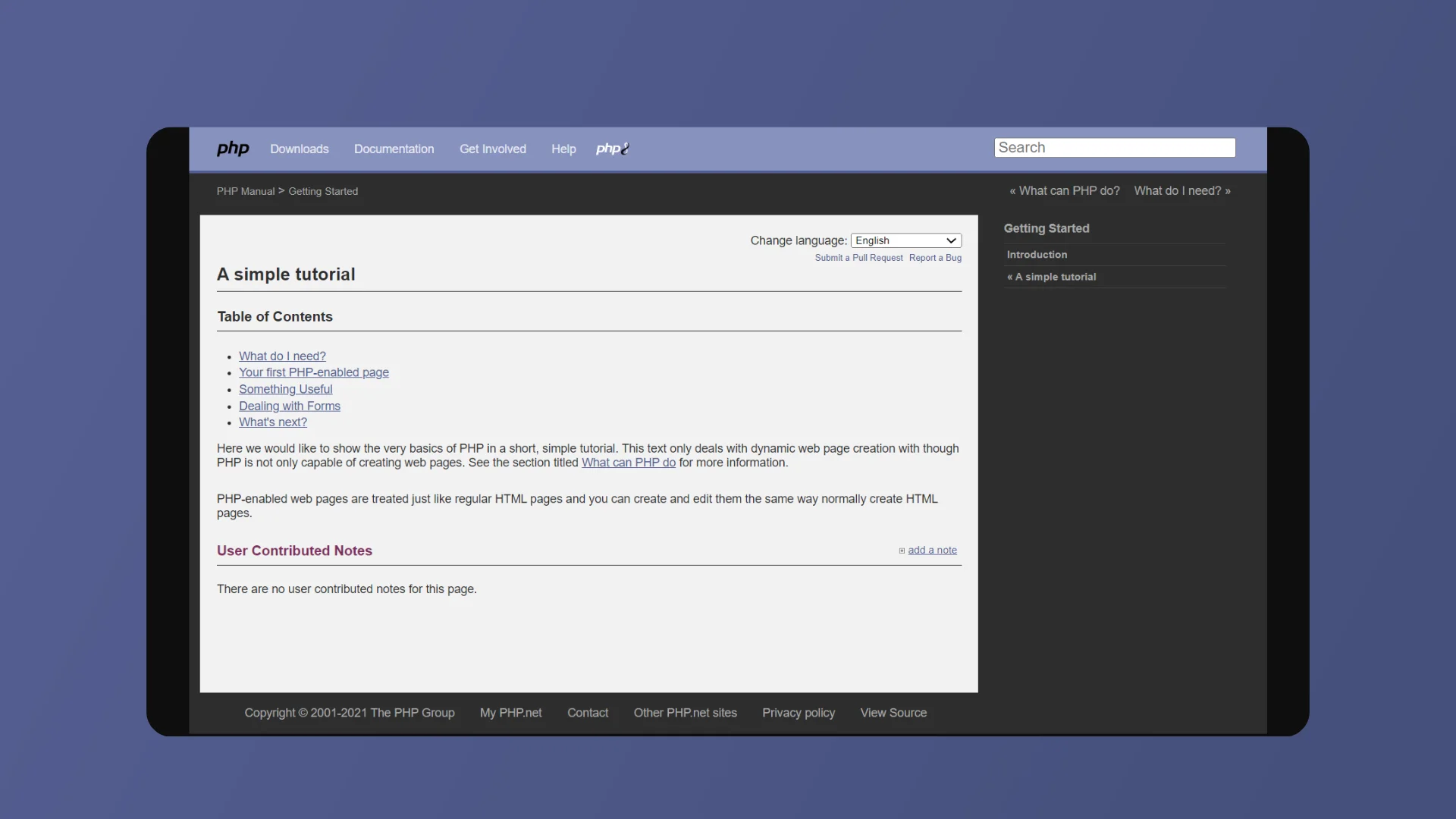Click the PHP elephant mascot icon
Viewport: 1456px width, 819px height.
point(613,149)
